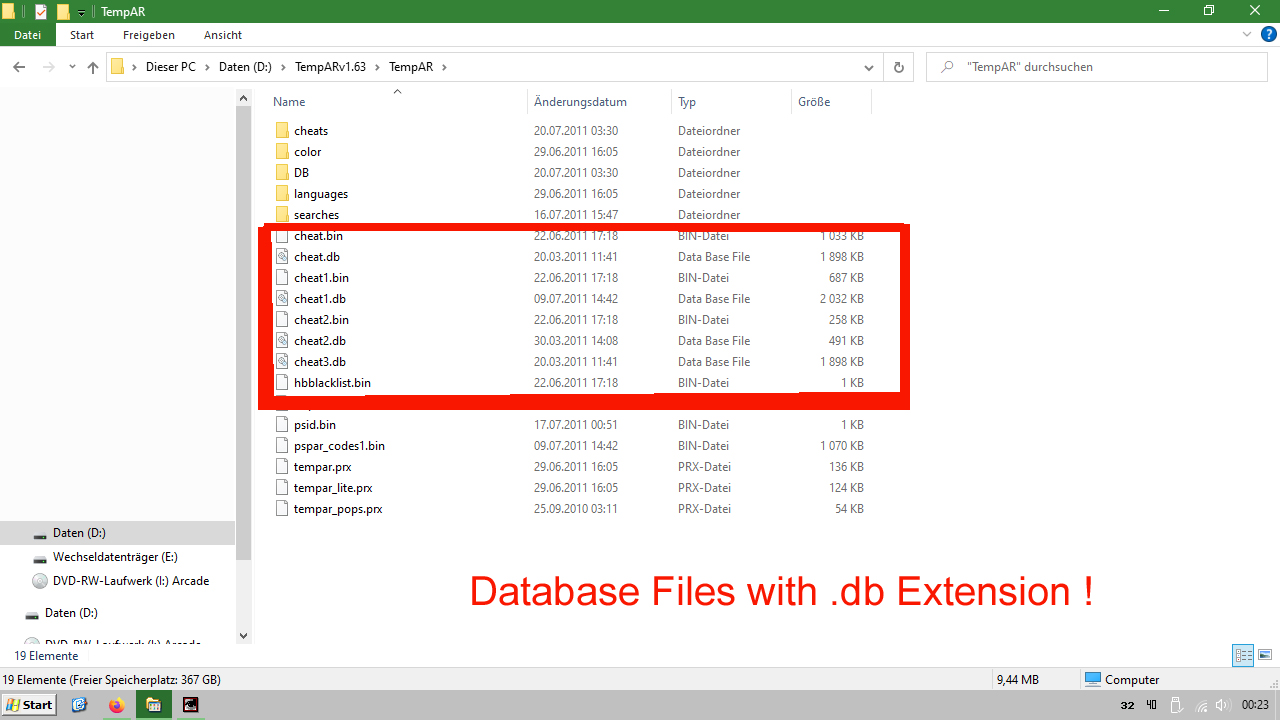The image size is (1280, 720).
Task: Select the file named cheat1.bin
Action: click(321, 278)
